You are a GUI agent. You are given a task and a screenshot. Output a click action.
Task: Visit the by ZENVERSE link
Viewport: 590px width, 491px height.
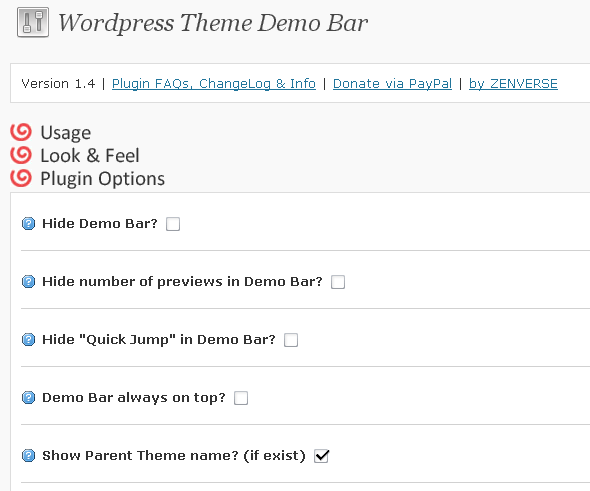click(513, 84)
